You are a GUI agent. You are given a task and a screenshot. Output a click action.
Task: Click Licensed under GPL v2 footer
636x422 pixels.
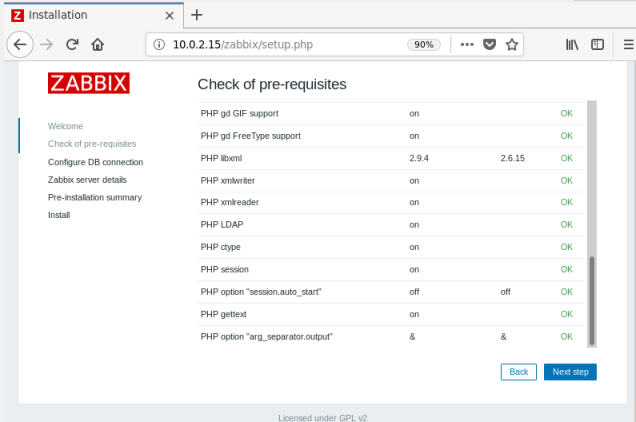point(322,418)
